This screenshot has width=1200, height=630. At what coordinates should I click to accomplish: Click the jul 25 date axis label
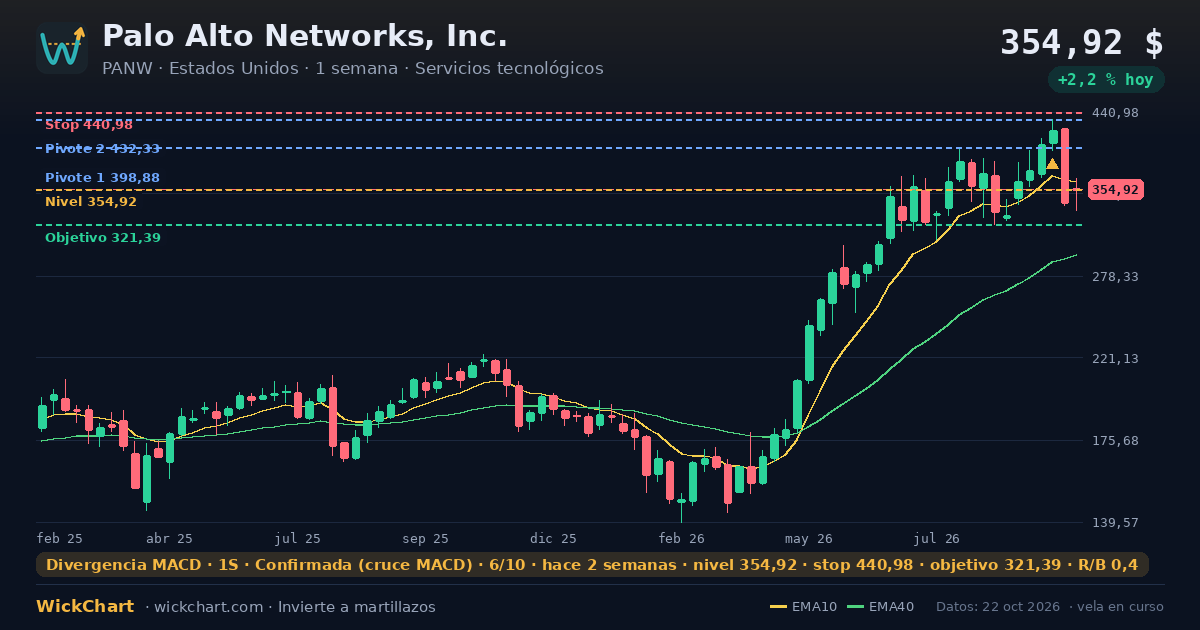[298, 538]
